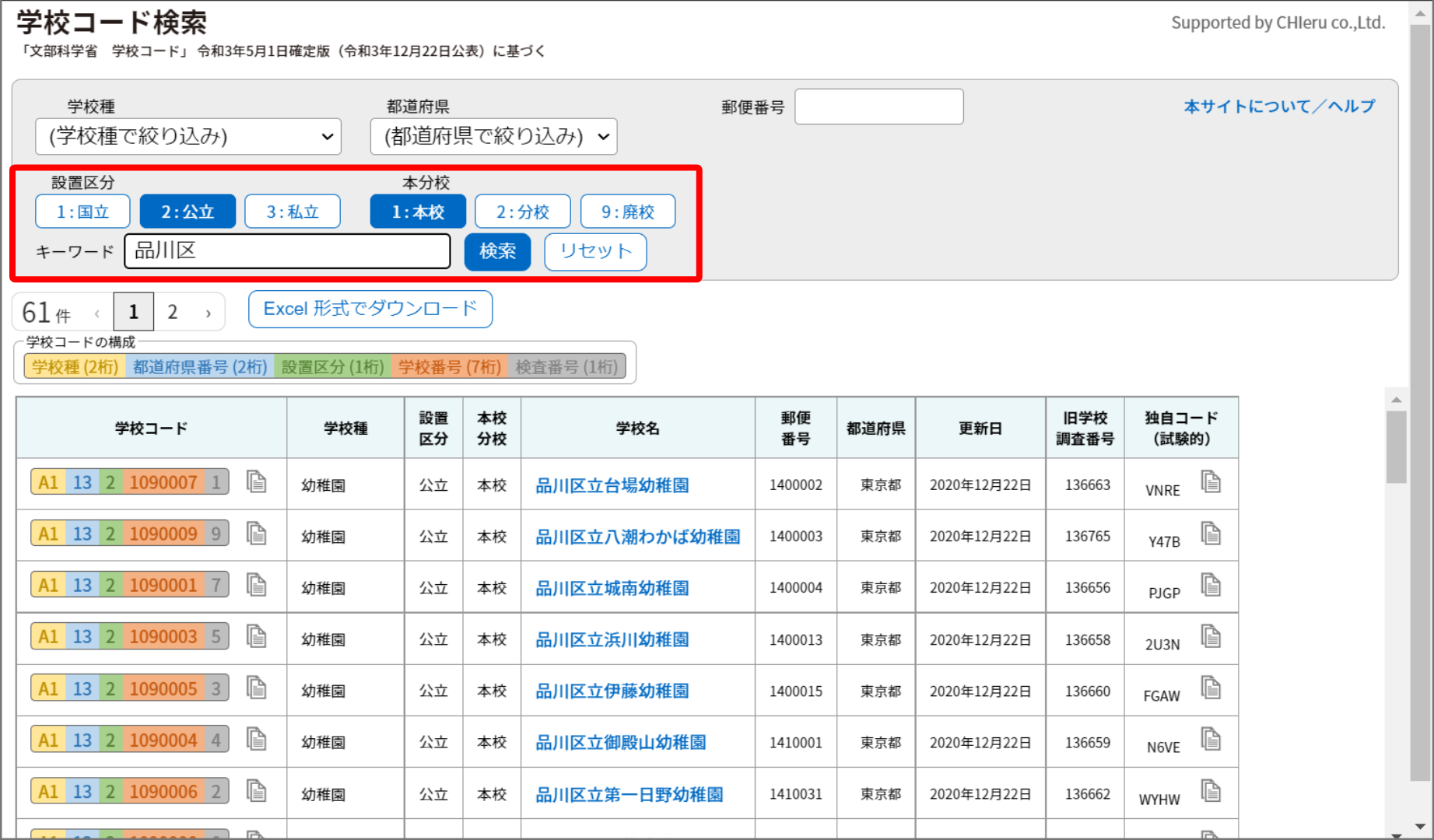
Task: Click the 都道府県番号 (2桁) legend label
Action: 200,367
